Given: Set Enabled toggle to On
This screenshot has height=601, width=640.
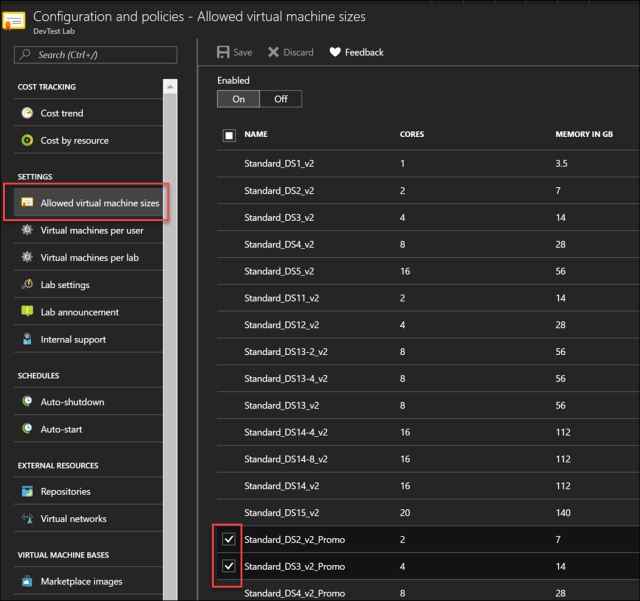Looking at the screenshot, I should tap(238, 99).
